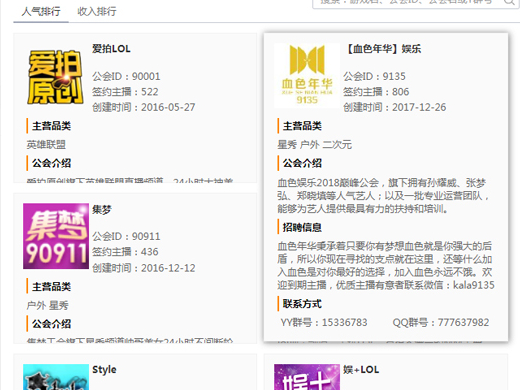Image resolution: width=520 pixels, height=390 pixels.
Task: Click the 血色娱乐2018巅峰公会 introduction paragraph
Action: click(x=383, y=196)
